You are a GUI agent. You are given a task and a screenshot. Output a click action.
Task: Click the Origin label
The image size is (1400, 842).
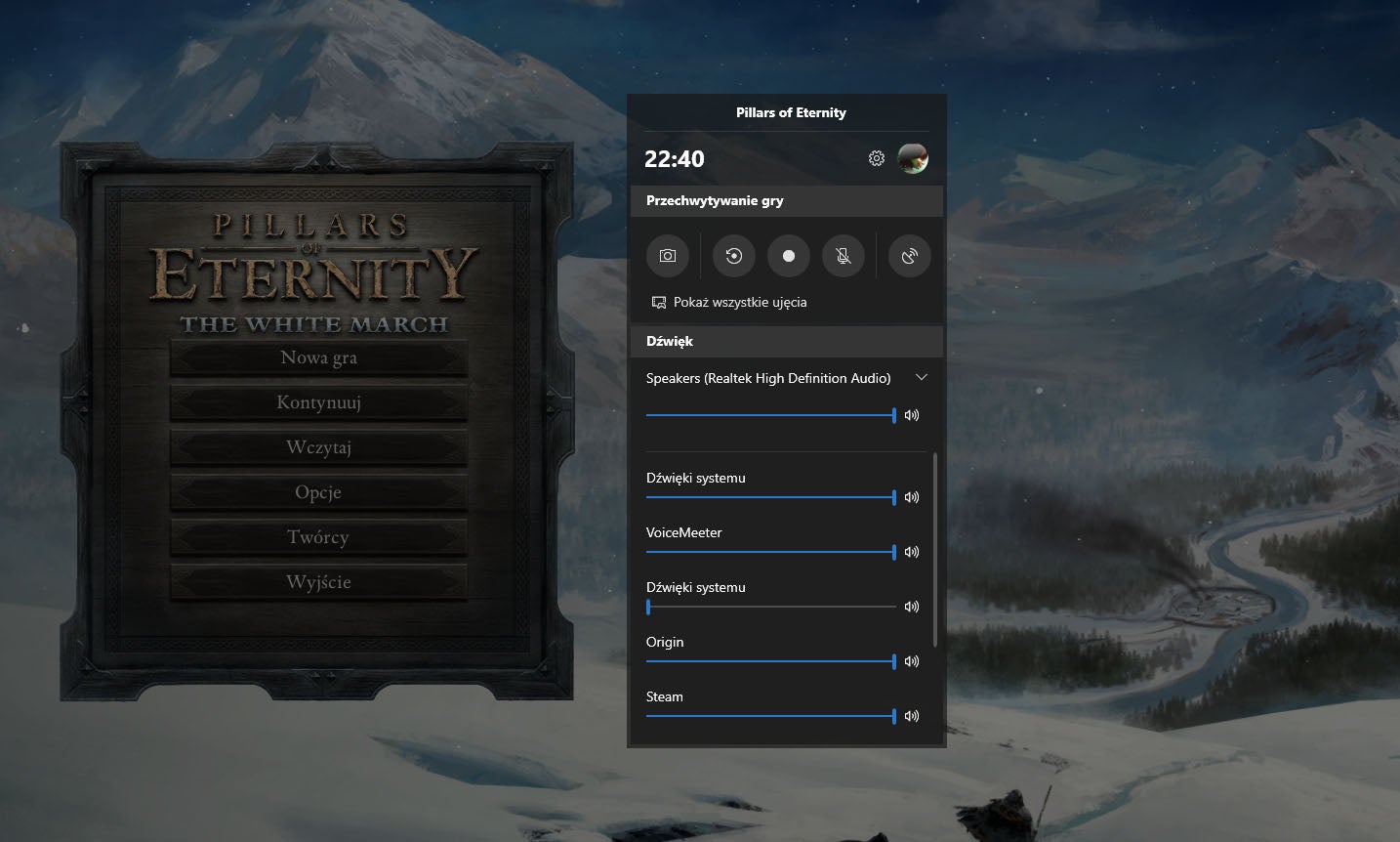point(665,642)
